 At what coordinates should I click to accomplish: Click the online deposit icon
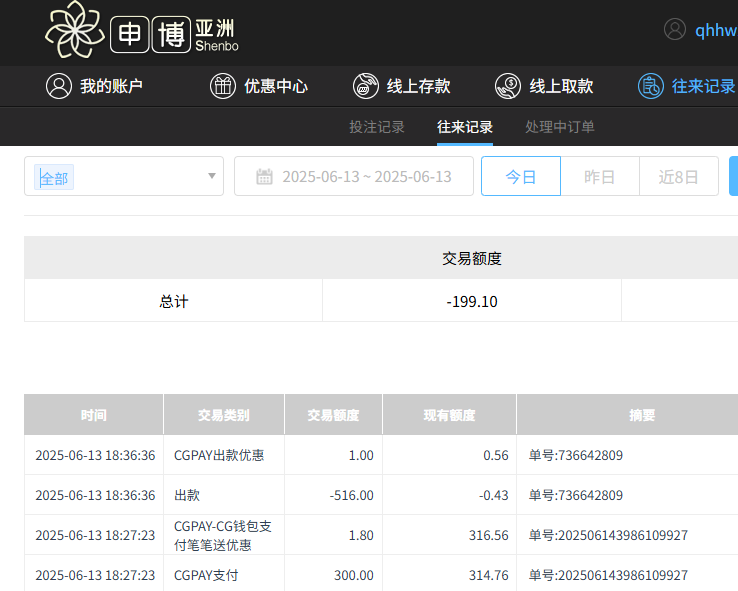366,86
